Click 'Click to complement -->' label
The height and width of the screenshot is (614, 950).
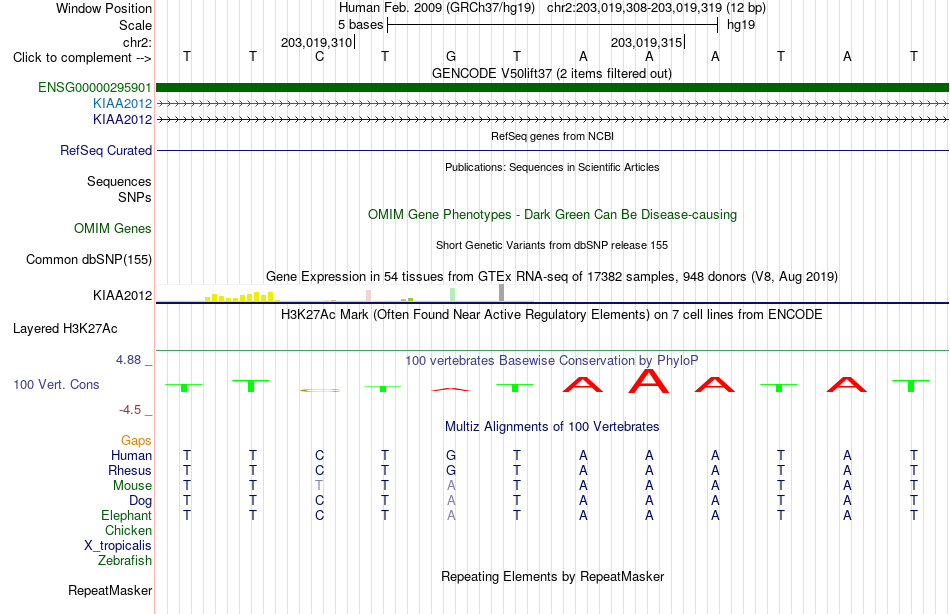[82, 58]
